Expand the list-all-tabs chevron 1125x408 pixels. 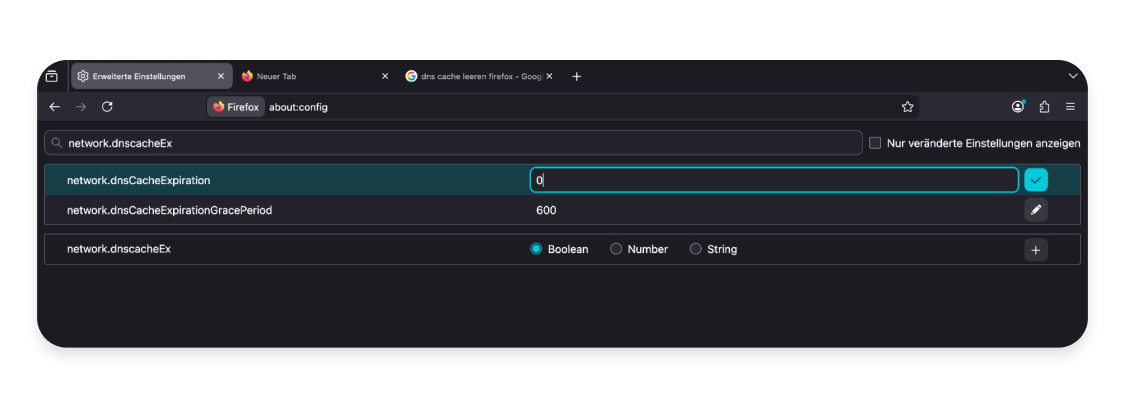[1073, 76]
